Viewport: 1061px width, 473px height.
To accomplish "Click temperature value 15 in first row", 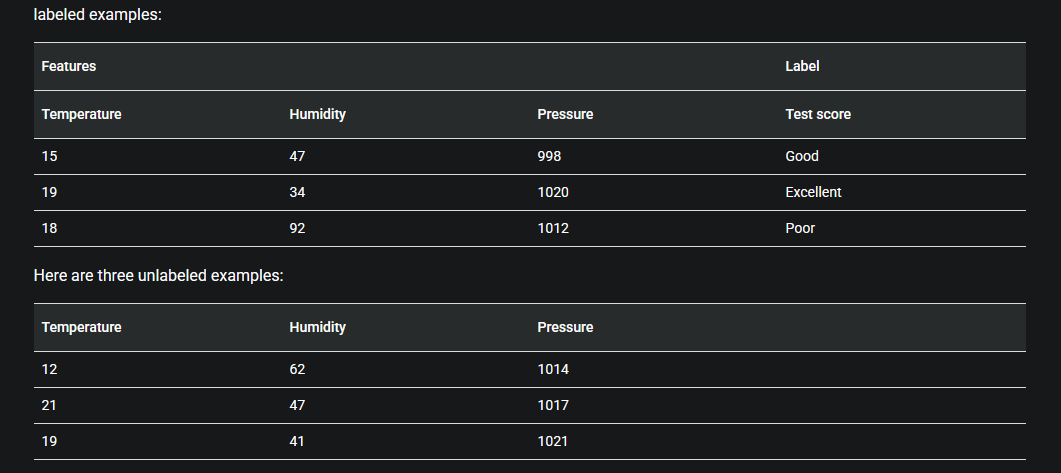I will coord(158,156).
